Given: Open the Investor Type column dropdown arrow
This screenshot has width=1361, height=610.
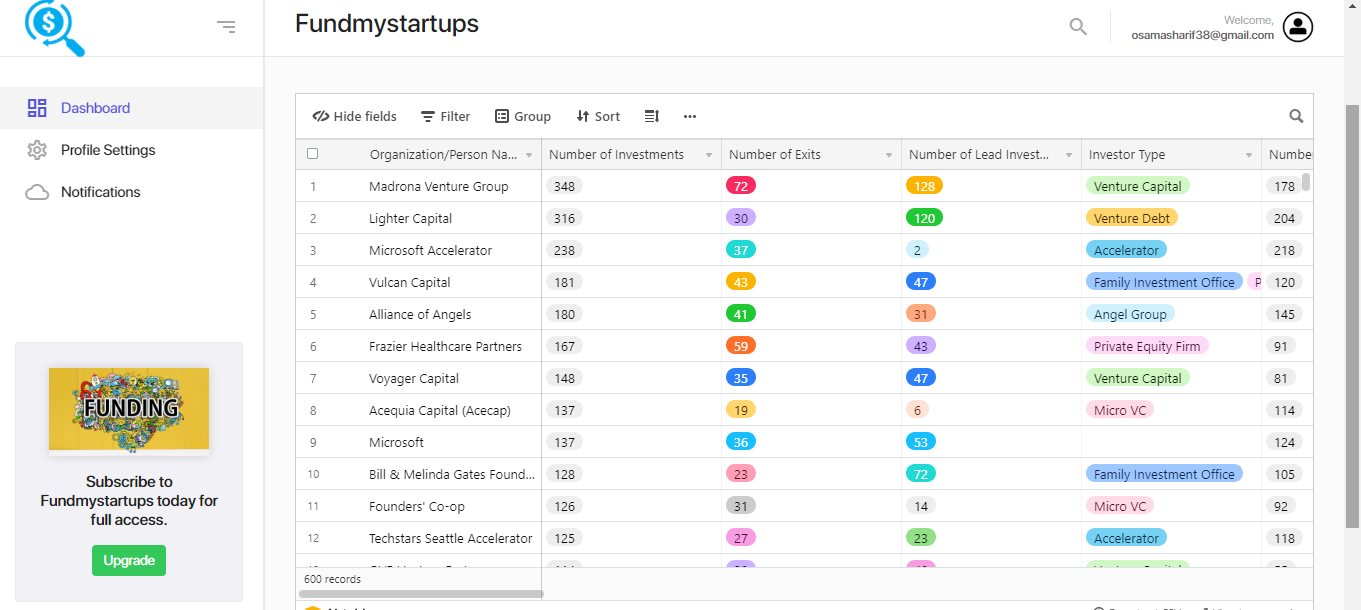Looking at the screenshot, I should point(1249,155).
